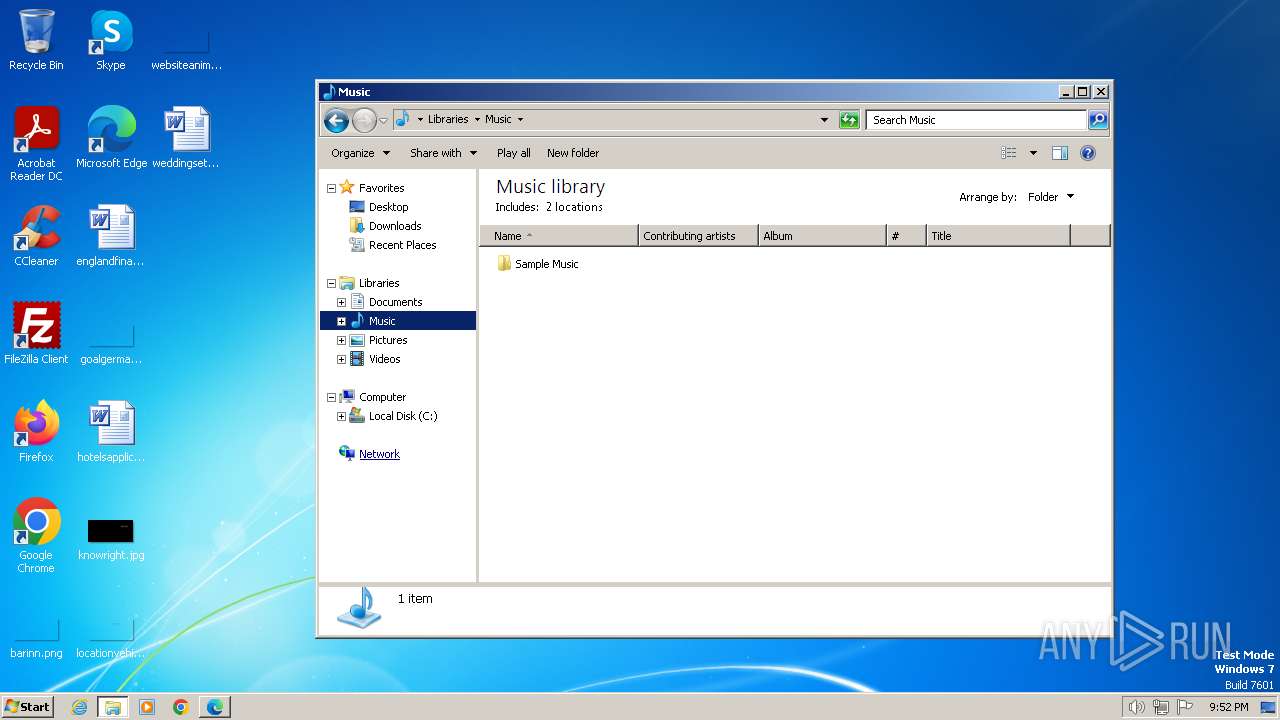Expand the Local Disk (C:) node
The width and height of the screenshot is (1280, 720).
341,416
